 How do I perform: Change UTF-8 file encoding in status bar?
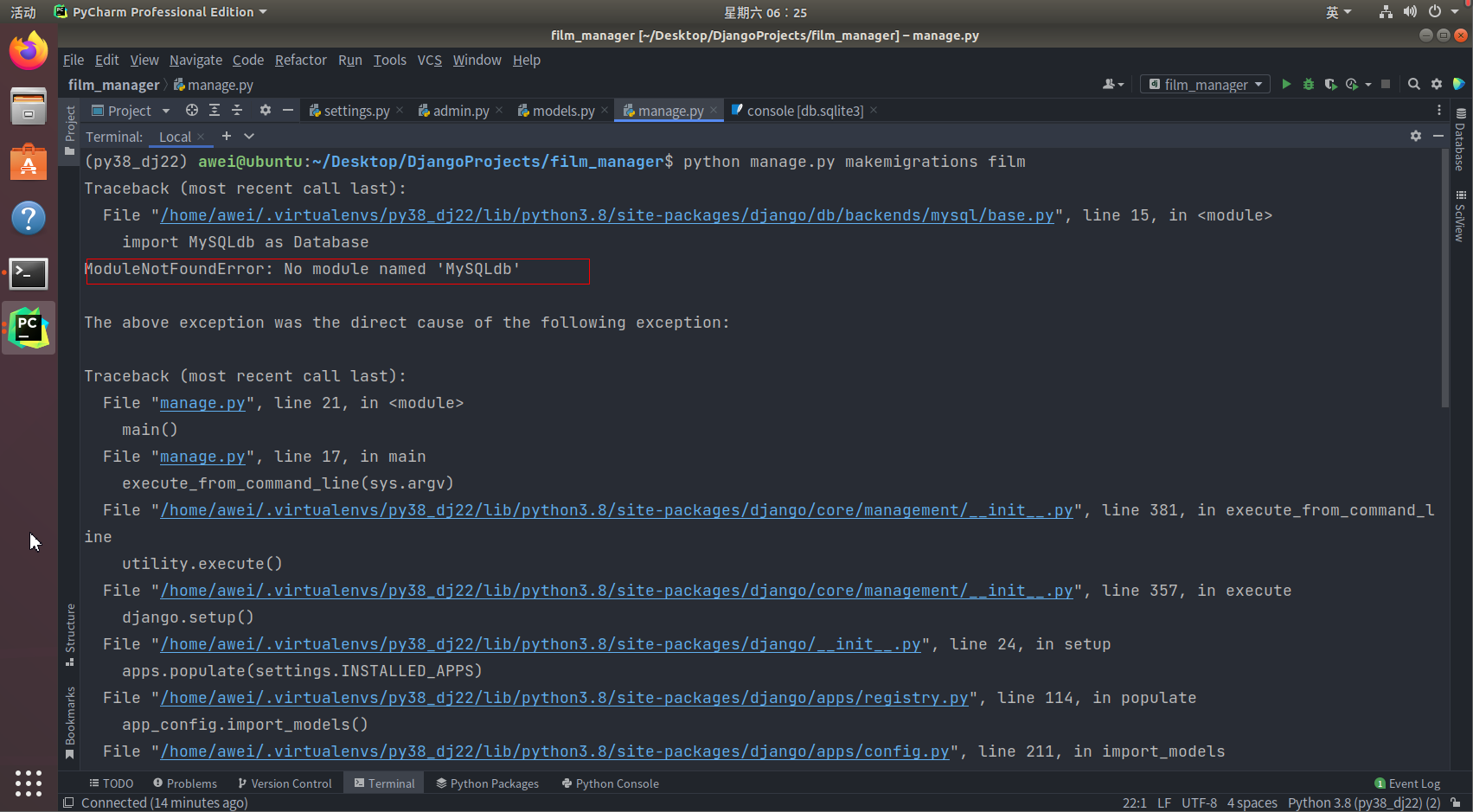point(1199,802)
